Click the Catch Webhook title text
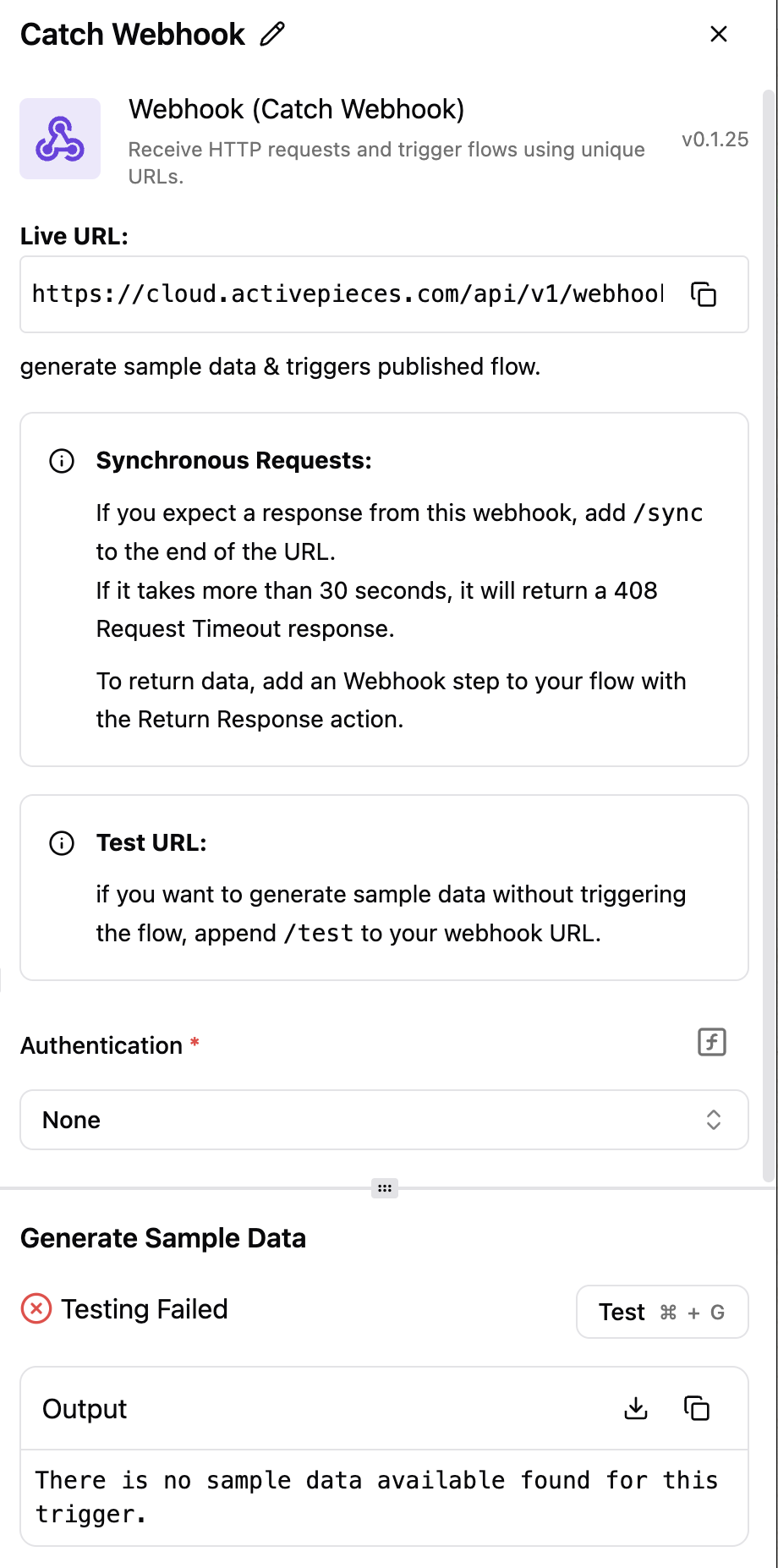Viewport: 778px width, 1568px height. coord(133,35)
